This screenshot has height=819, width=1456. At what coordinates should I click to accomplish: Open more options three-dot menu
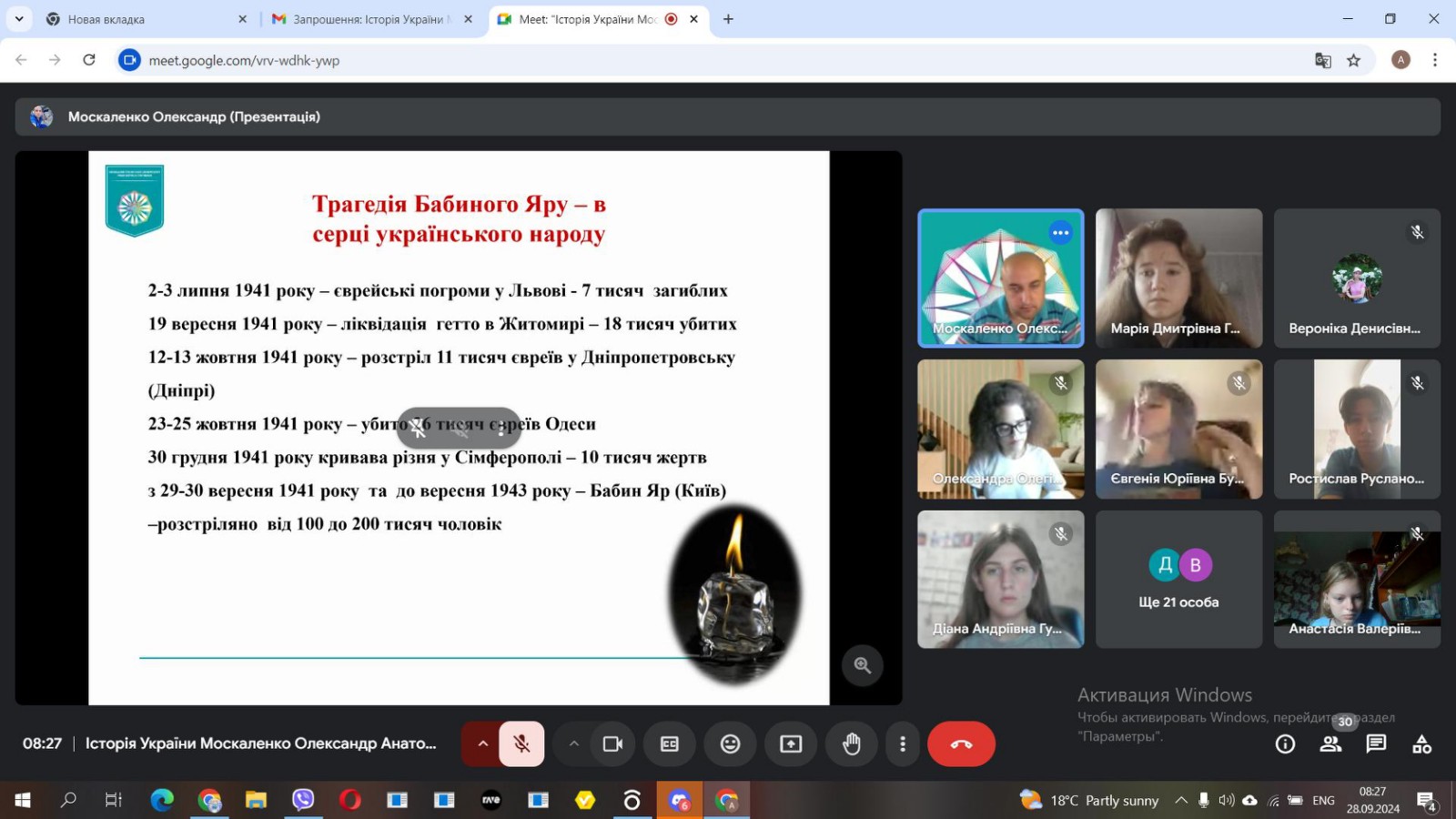coord(902,743)
